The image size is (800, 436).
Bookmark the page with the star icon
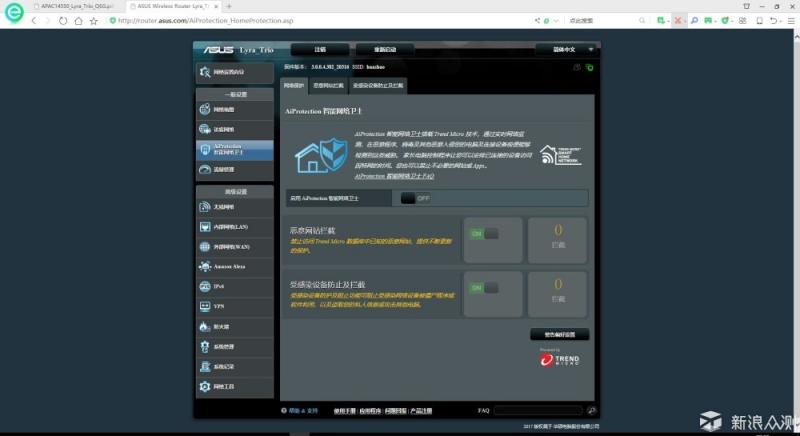tap(93, 20)
